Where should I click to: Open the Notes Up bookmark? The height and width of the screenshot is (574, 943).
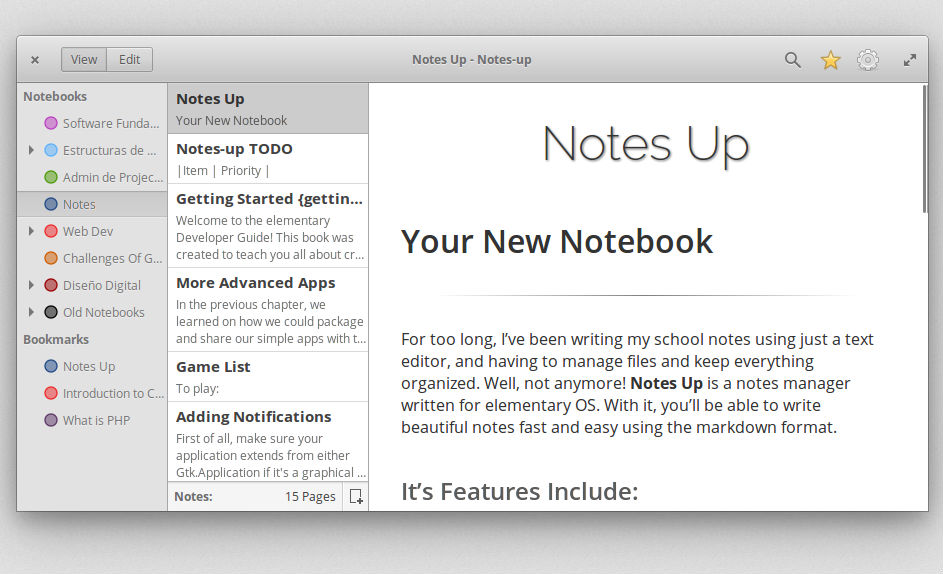92,366
